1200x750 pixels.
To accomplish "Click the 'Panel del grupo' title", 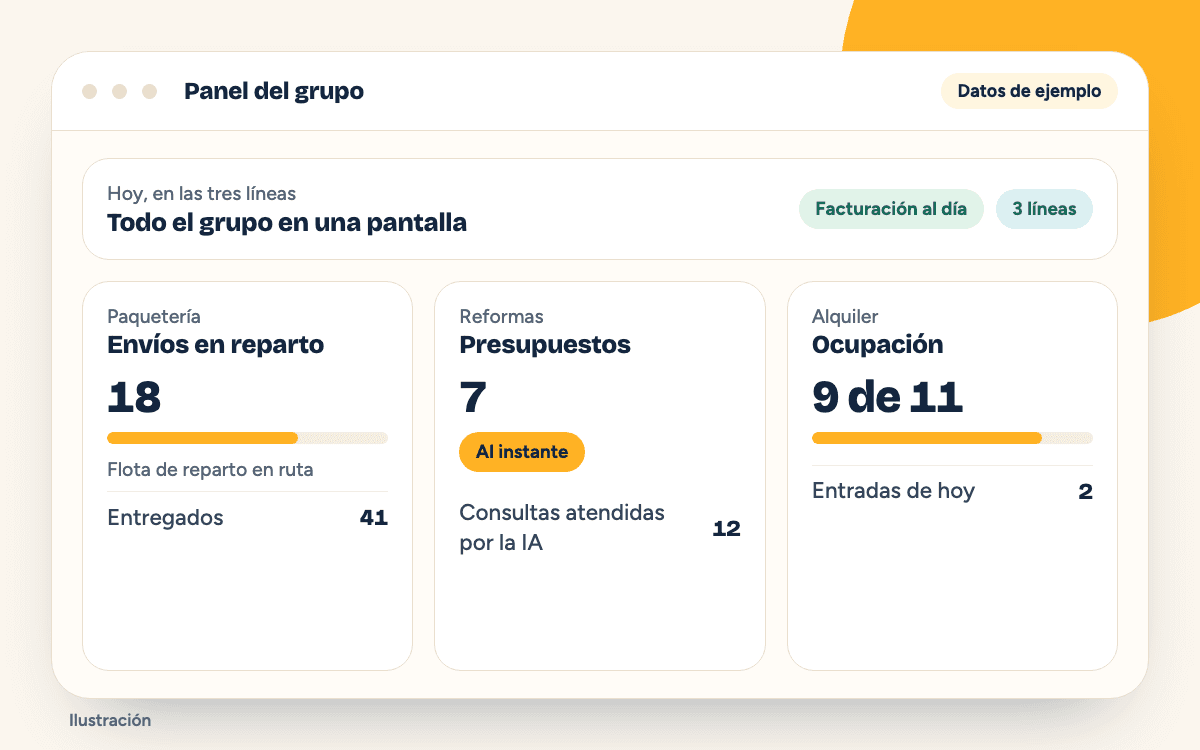I will [x=274, y=91].
